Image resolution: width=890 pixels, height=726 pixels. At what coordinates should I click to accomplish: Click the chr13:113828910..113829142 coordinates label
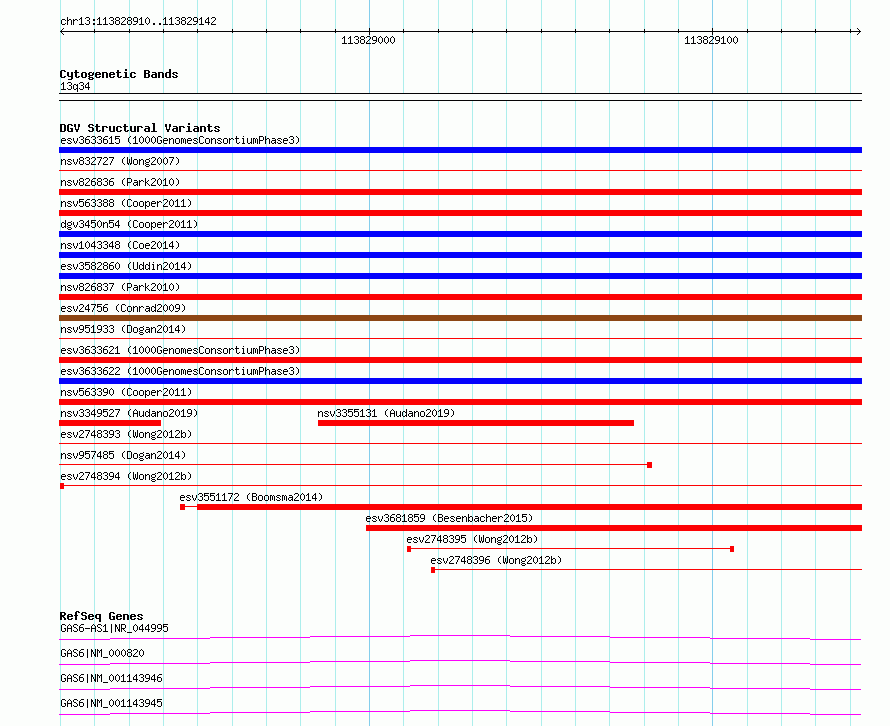(x=138, y=21)
